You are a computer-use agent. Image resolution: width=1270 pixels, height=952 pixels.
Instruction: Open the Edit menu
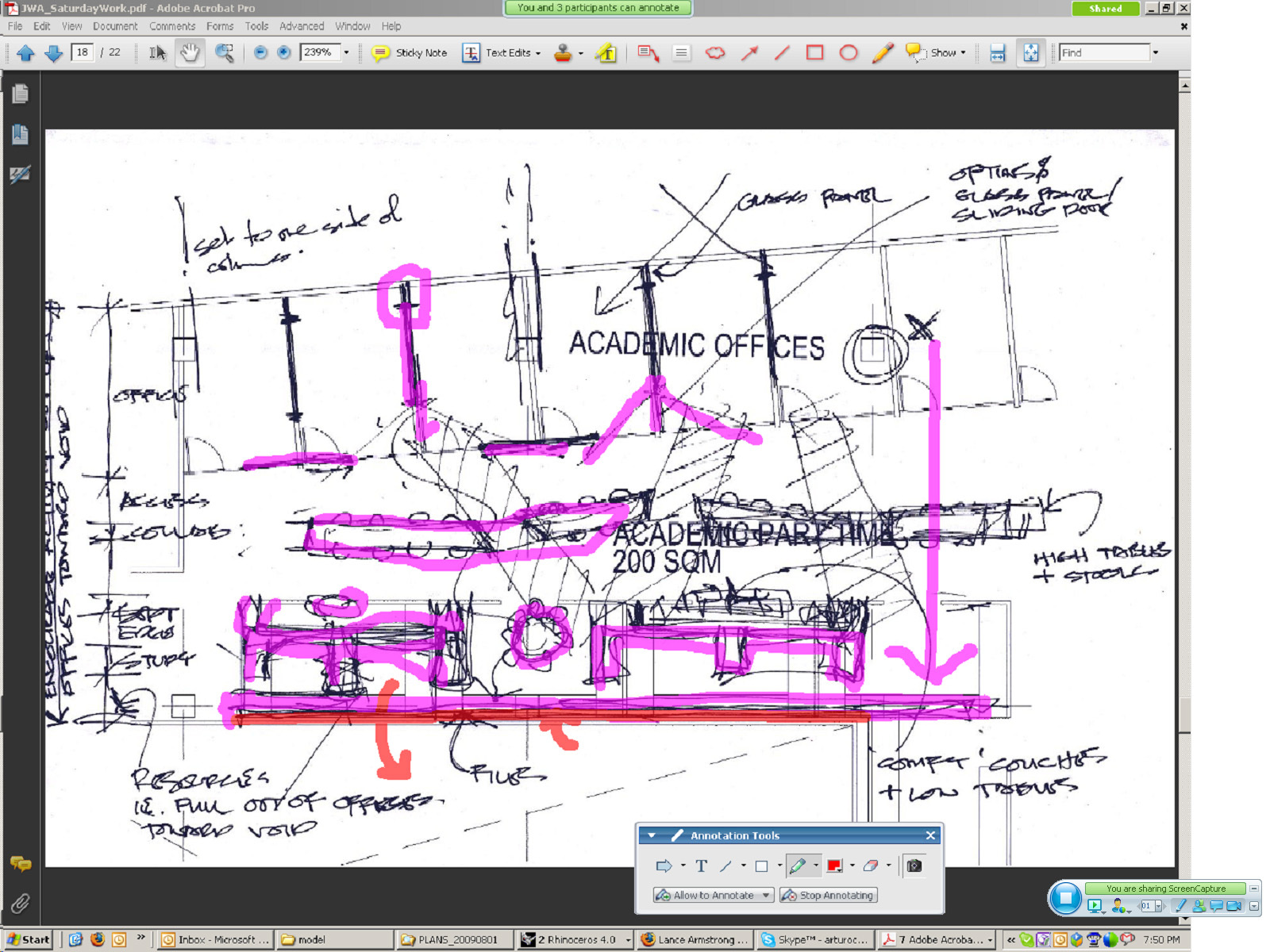pos(42,26)
